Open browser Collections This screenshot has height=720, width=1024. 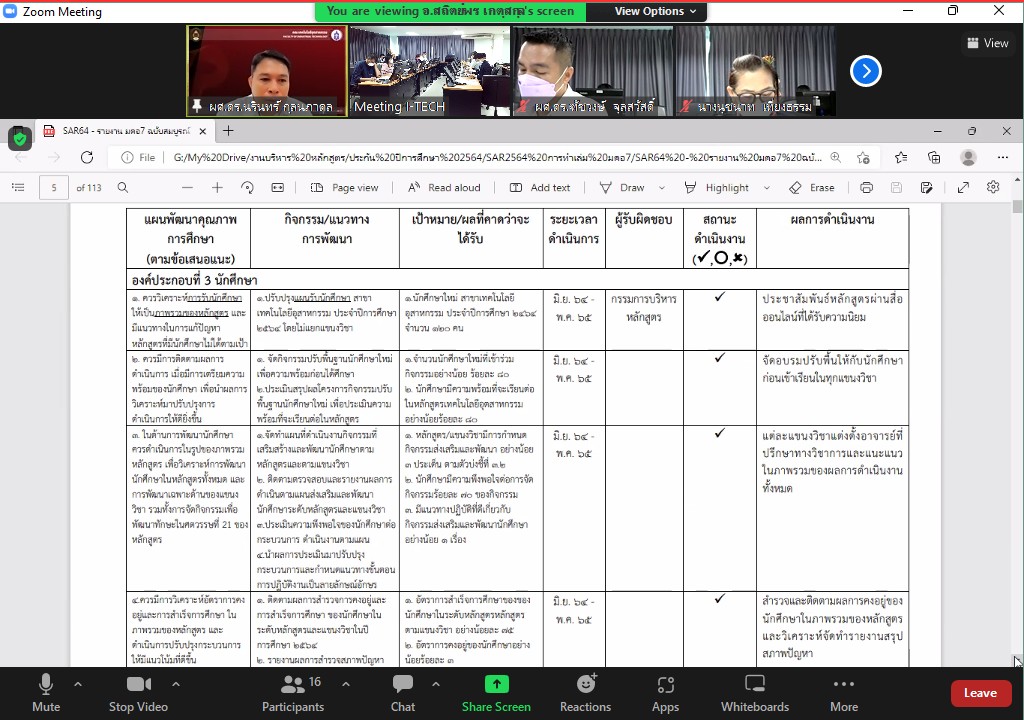click(934, 157)
